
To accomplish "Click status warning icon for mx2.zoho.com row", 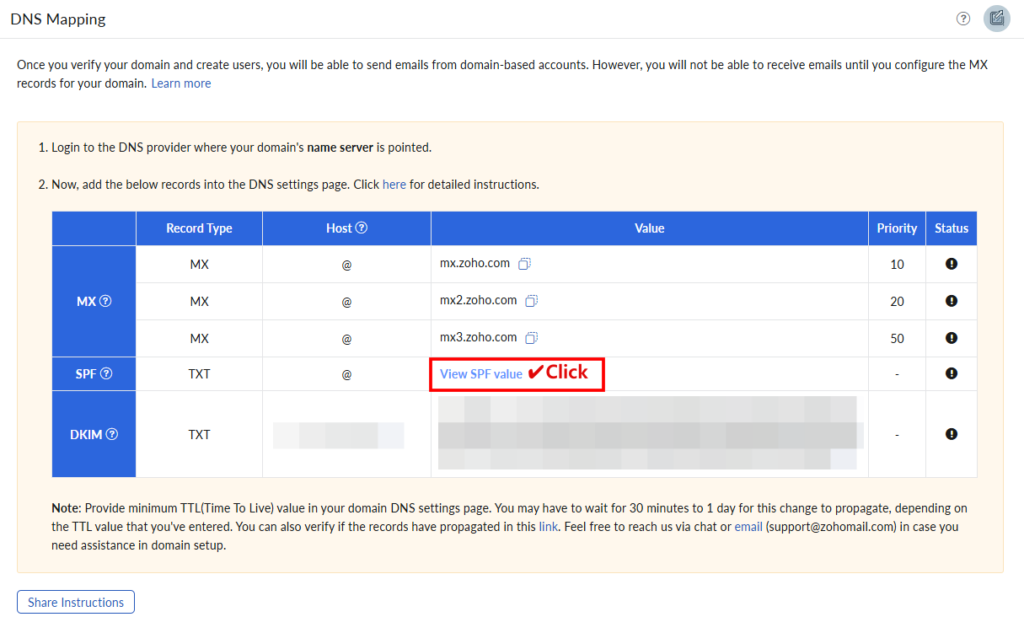I will click(x=951, y=301).
